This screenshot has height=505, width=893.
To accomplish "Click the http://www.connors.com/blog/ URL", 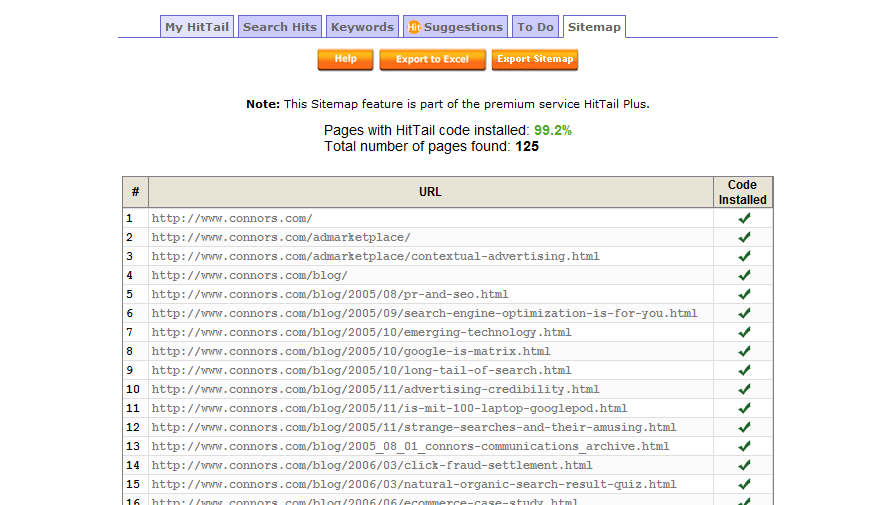I will (x=249, y=275).
